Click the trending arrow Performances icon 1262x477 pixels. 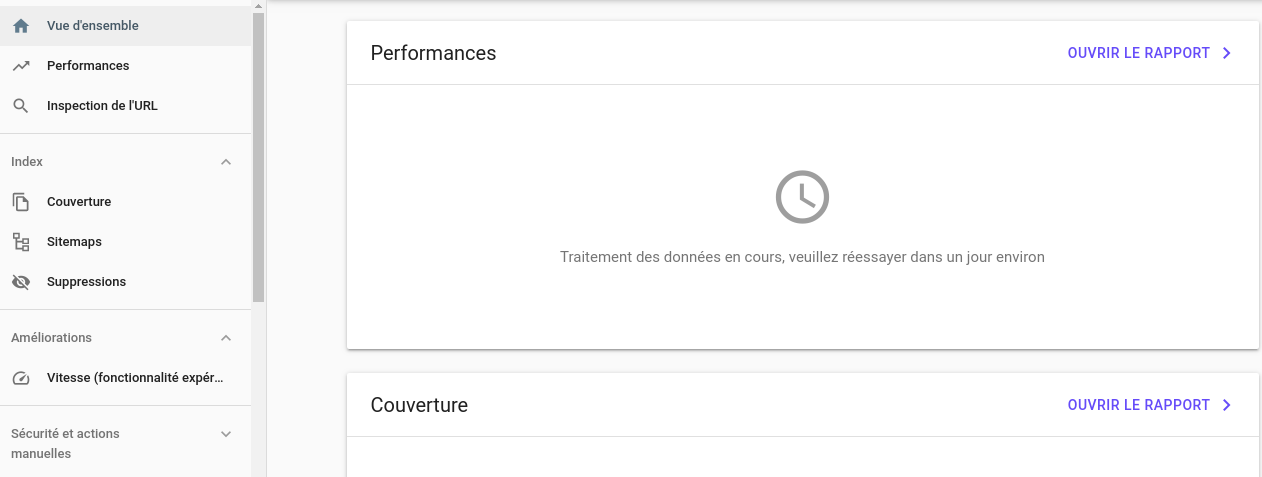pyautogui.click(x=21, y=66)
